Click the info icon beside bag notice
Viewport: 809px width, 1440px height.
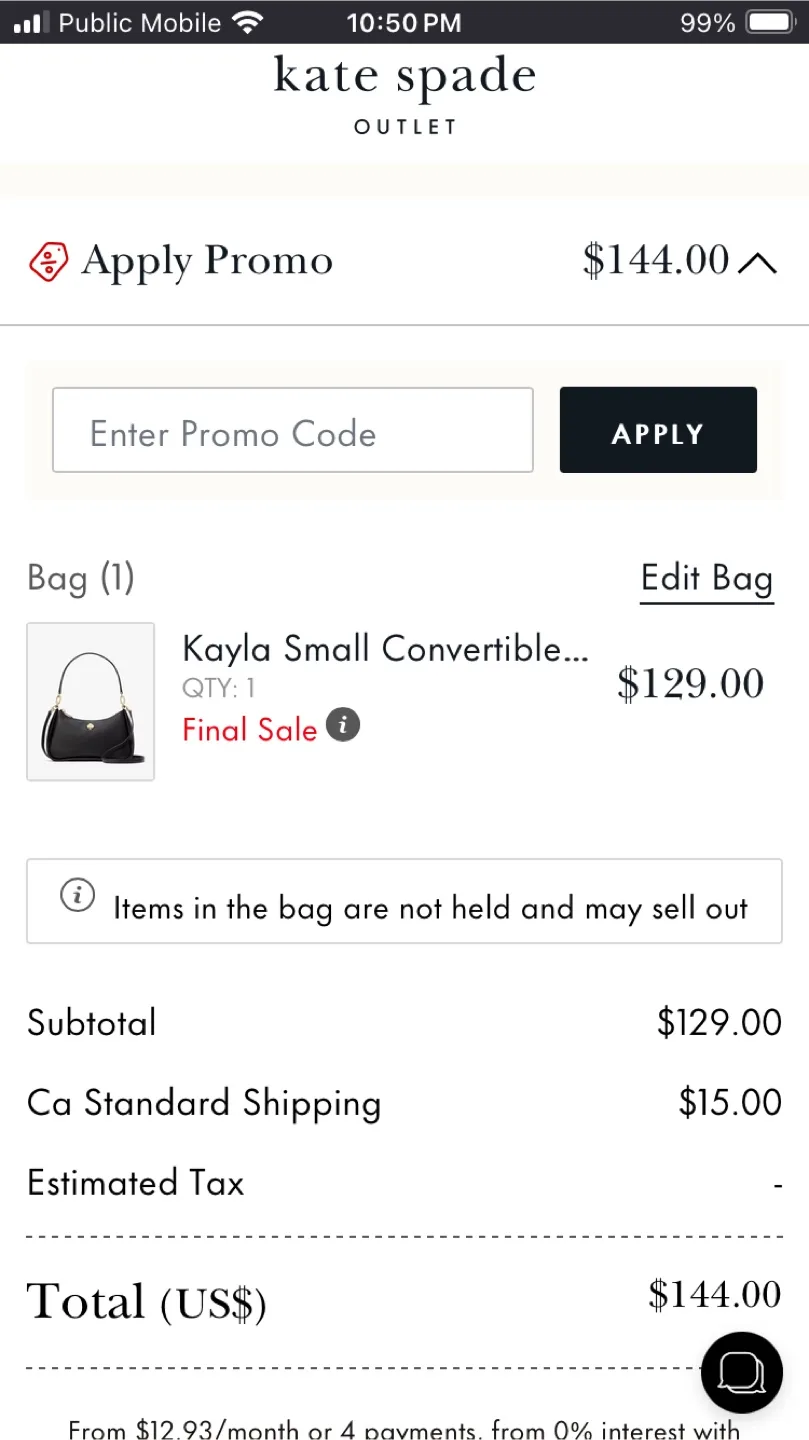pyautogui.click(x=78, y=895)
